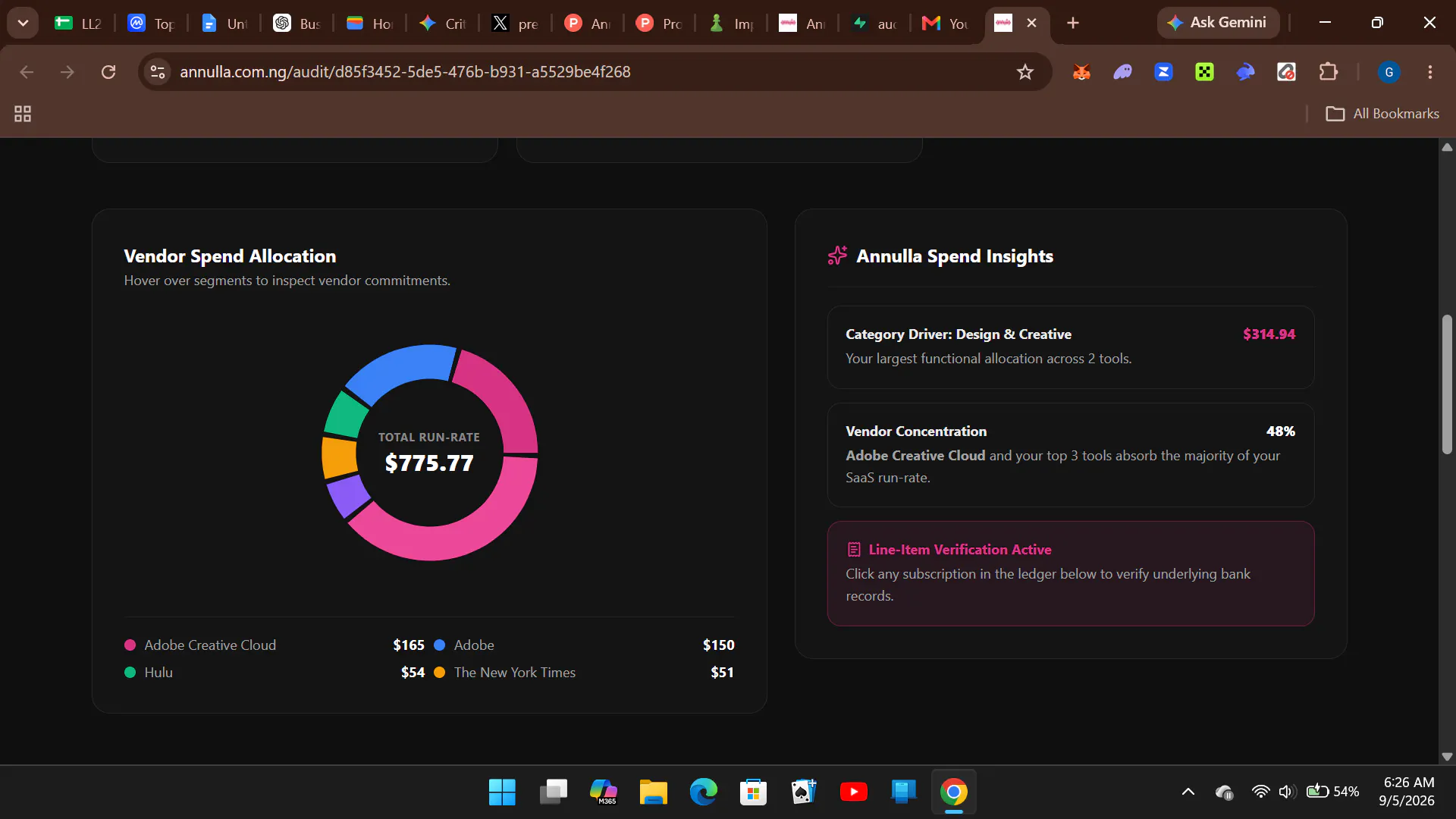Switch to the X 'pre' tab

[x=515, y=24]
